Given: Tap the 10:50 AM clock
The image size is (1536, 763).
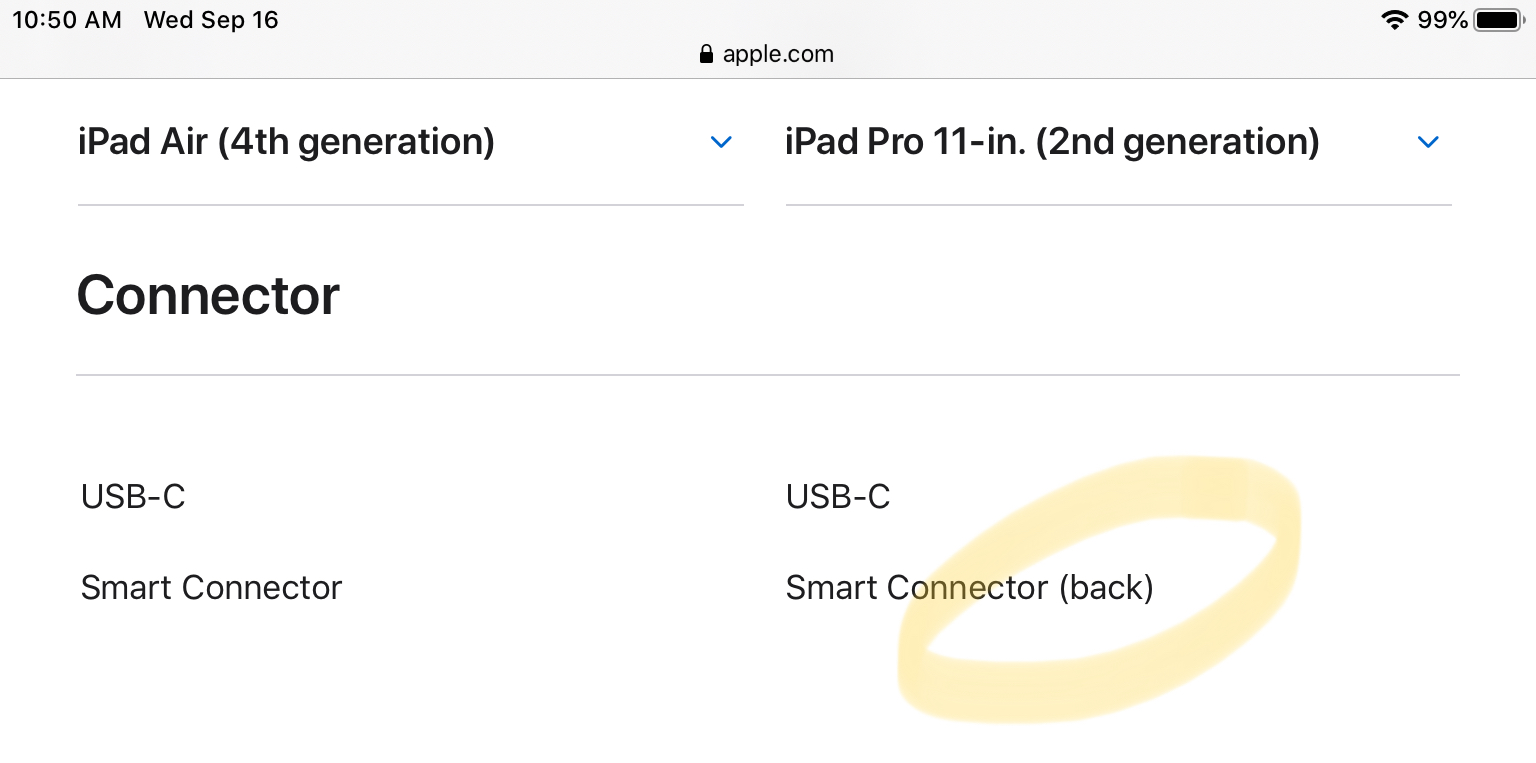Looking at the screenshot, I should (x=66, y=20).
